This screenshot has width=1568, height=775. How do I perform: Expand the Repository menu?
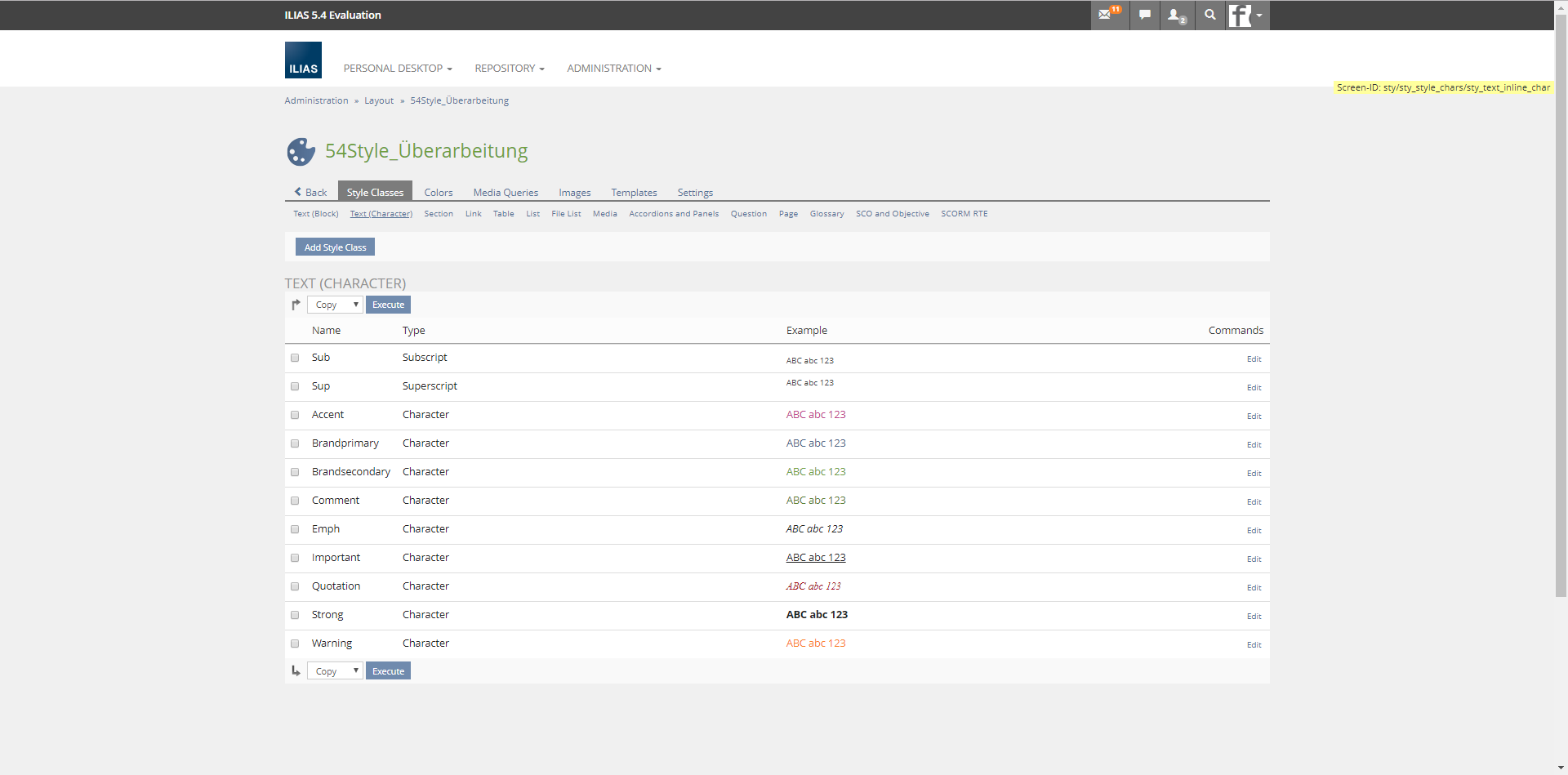pos(509,69)
